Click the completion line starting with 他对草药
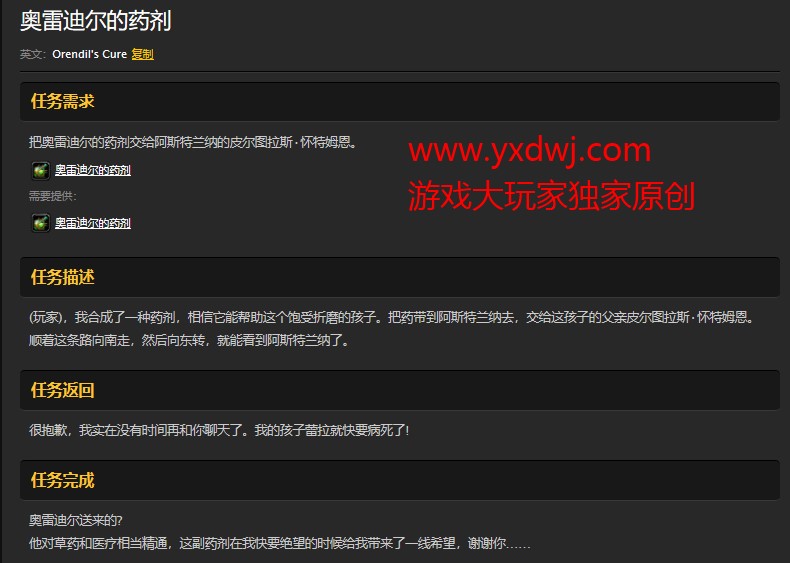The image size is (790, 563). pos(279,544)
